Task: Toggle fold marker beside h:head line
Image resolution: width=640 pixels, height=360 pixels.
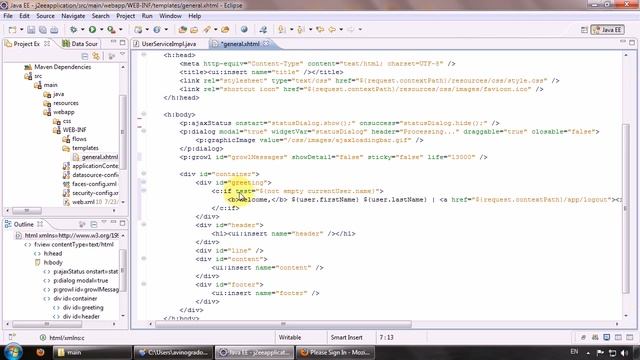Action: coord(144,55)
